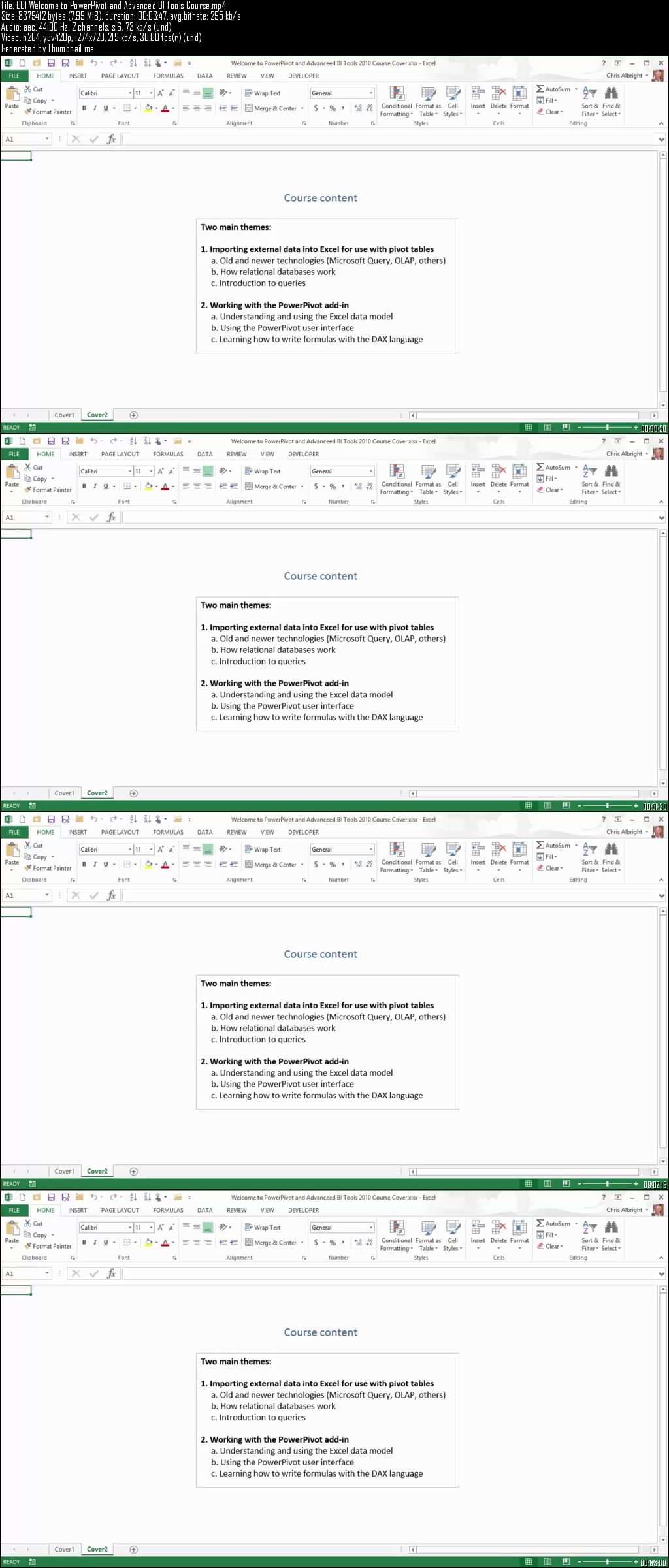This screenshot has height=1568, width=669.
Task: Click Normal view icon in 00:03:00 status bar
Action: [x=529, y=1562]
